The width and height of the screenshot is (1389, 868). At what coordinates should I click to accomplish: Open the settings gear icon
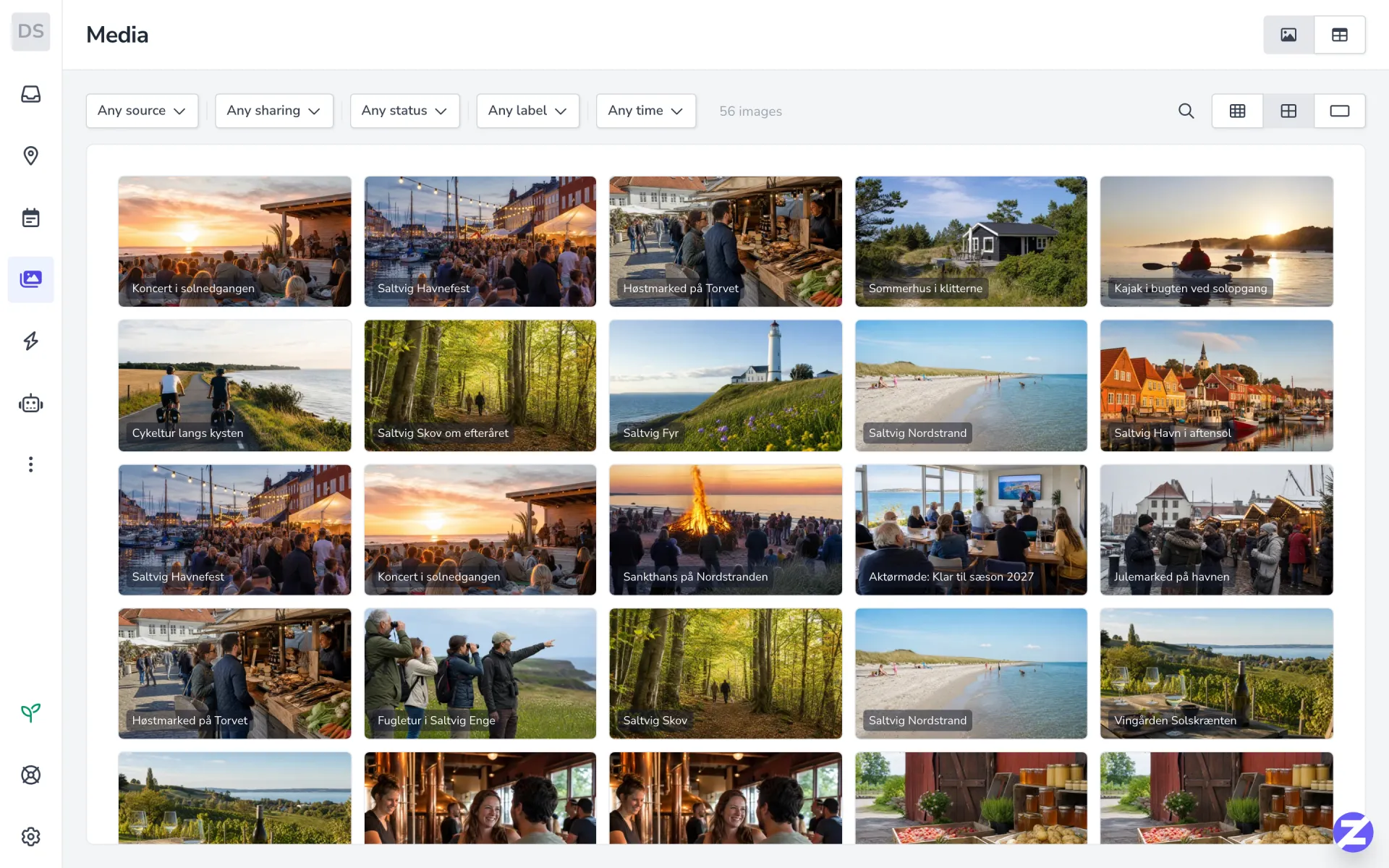pyautogui.click(x=30, y=837)
